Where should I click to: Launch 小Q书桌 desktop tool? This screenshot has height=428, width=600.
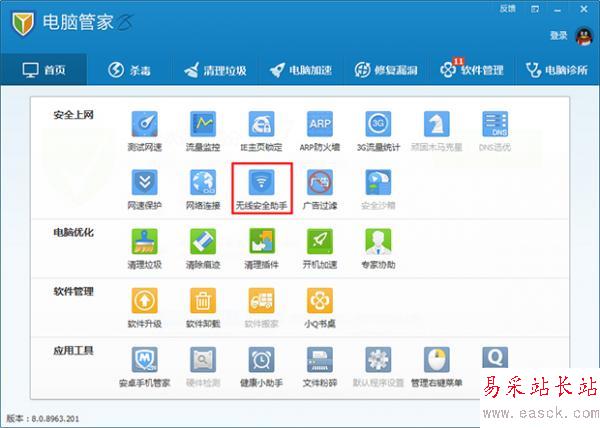320,308
